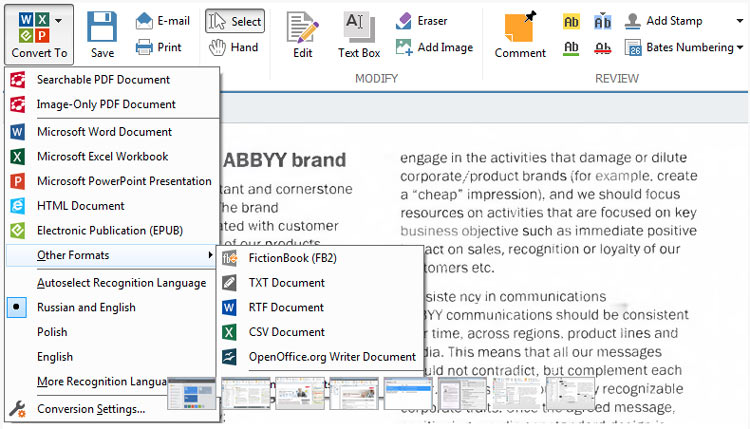Expand the Other Formats submenu arrow
The image size is (750, 429).
[210, 255]
